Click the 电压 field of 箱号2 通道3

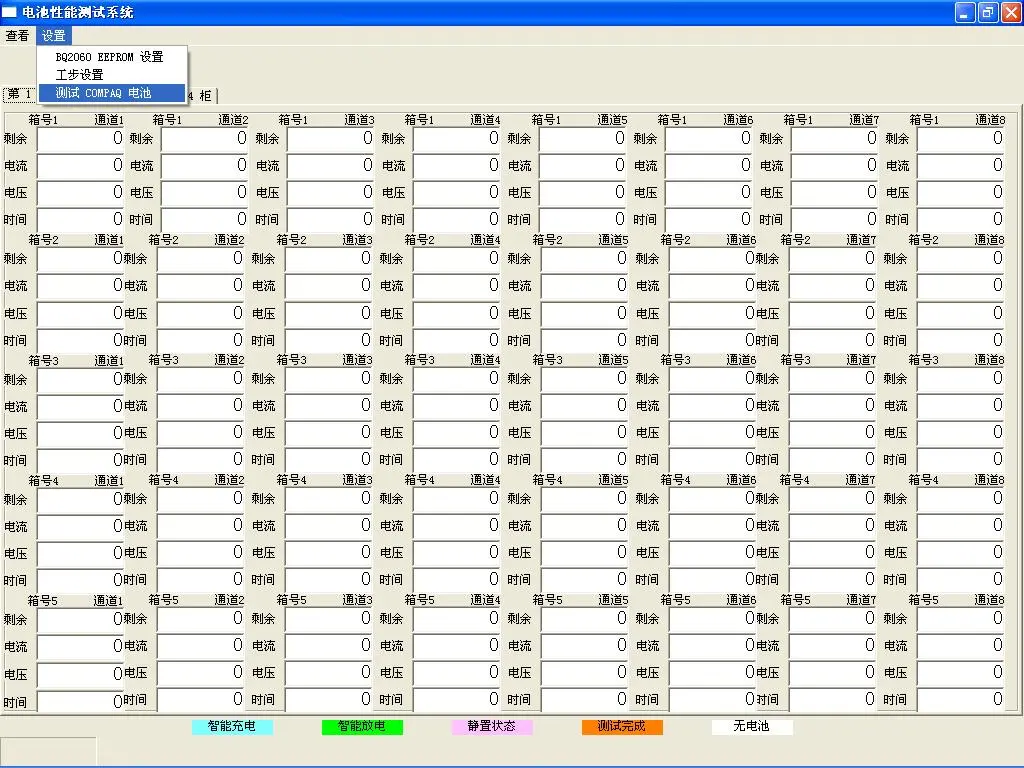[328, 313]
